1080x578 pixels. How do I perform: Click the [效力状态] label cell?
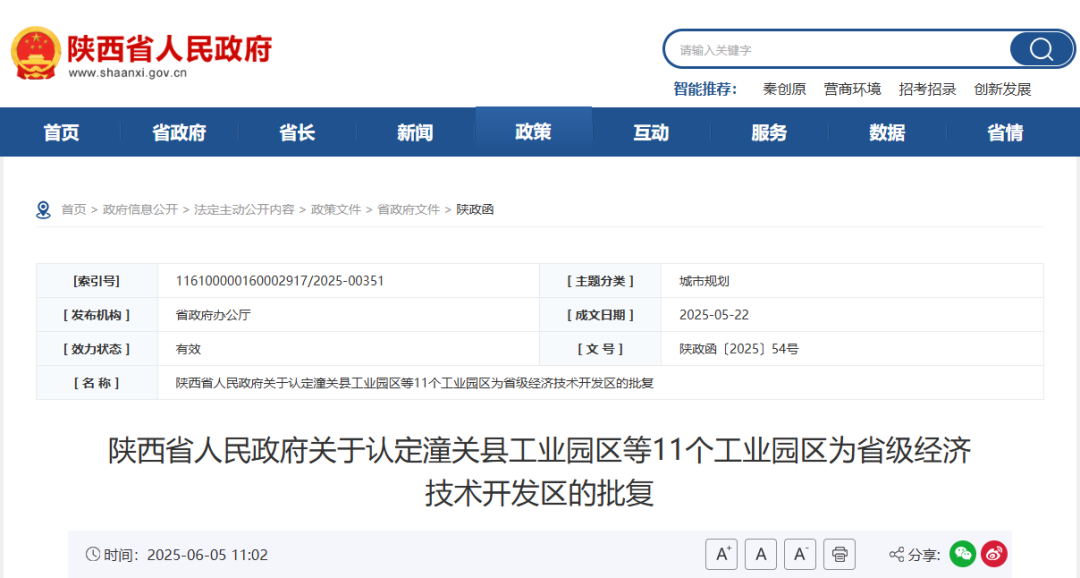96,349
